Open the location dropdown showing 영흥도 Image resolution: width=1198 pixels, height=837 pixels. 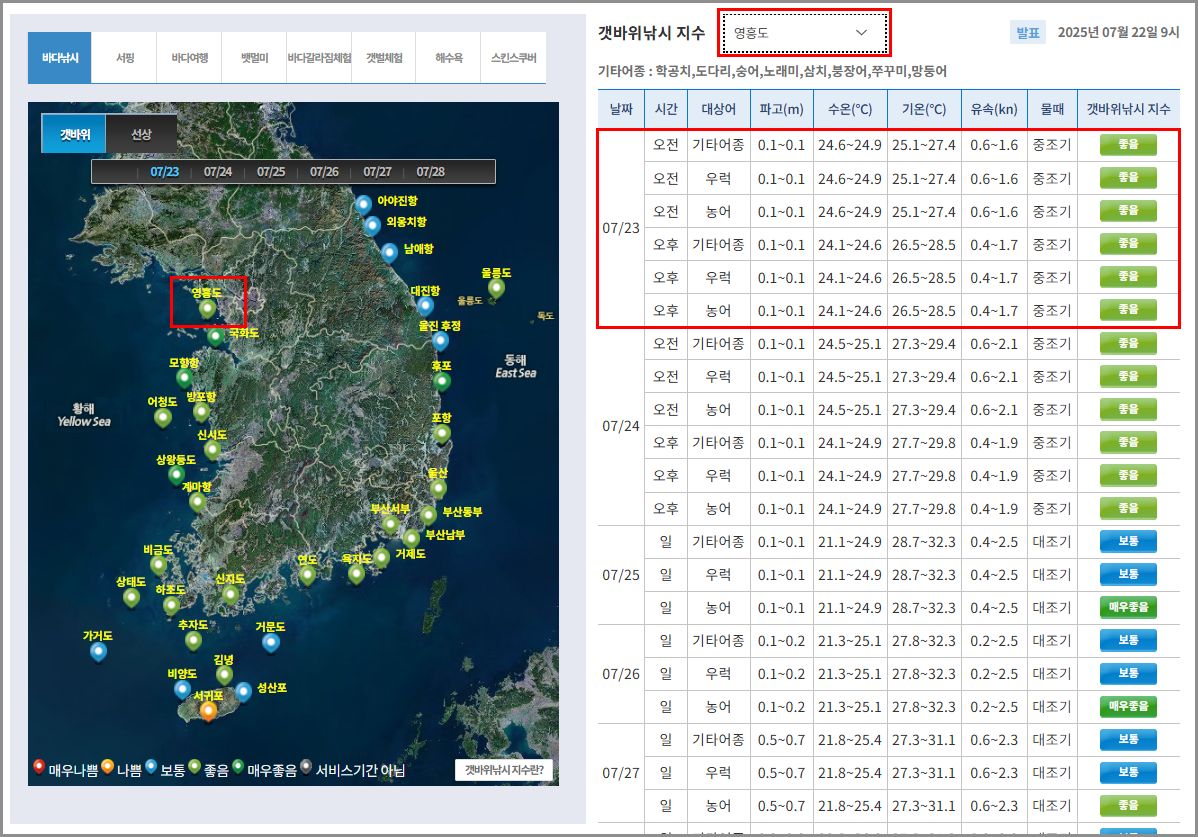point(803,32)
